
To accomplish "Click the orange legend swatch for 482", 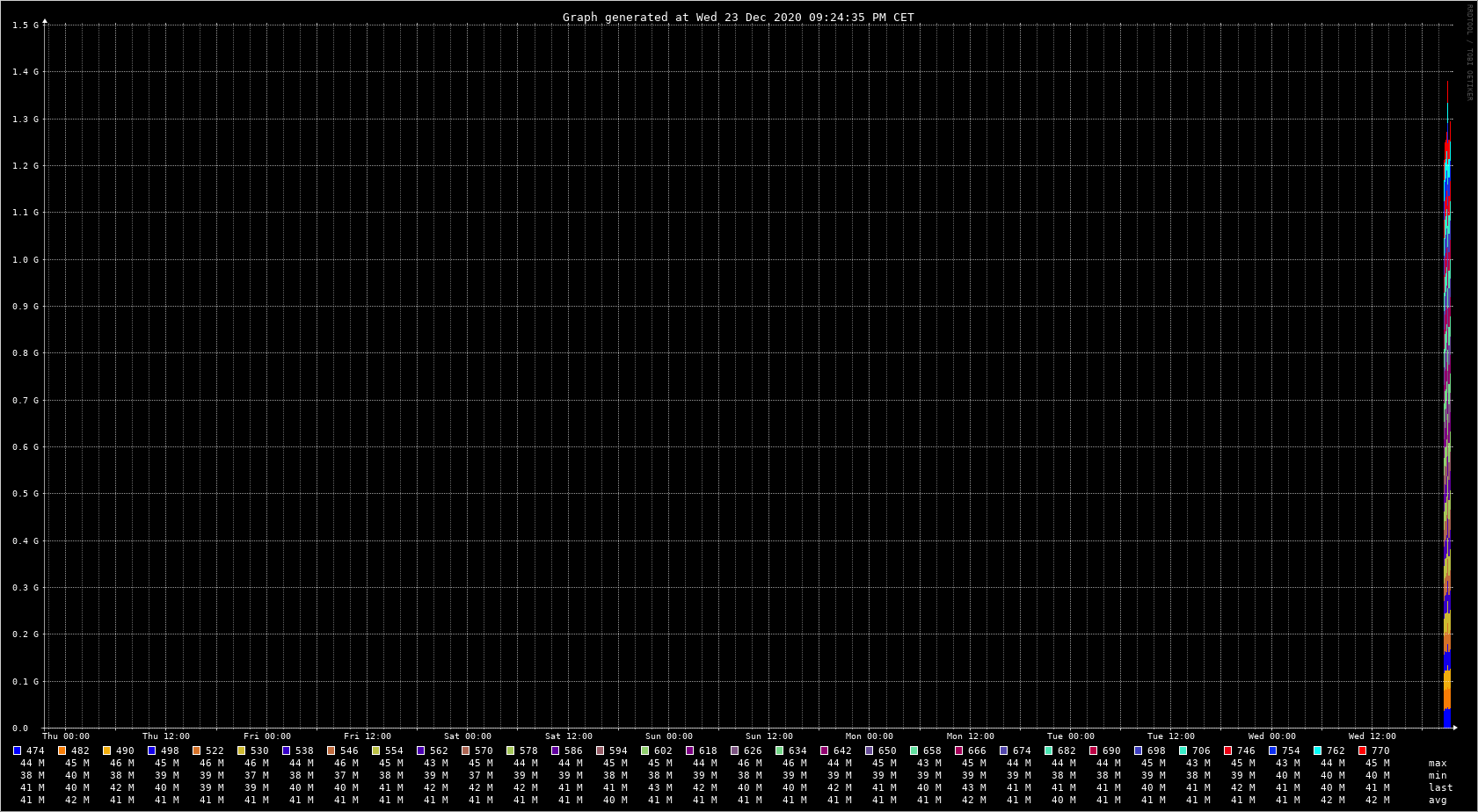I will point(62,750).
